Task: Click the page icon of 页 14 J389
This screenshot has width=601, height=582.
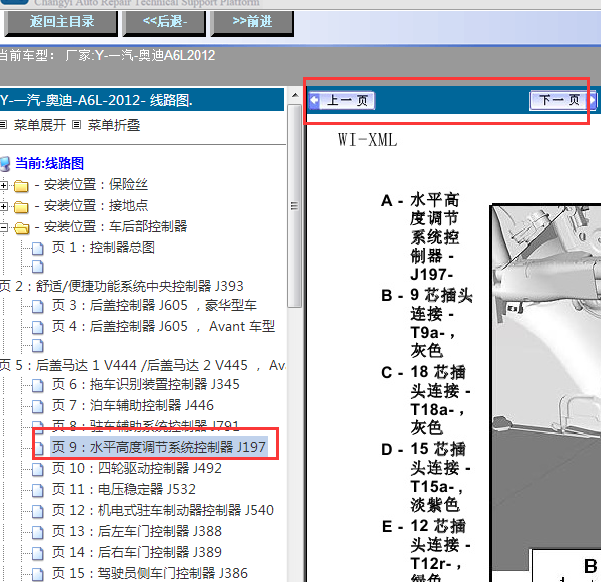Action: pyautogui.click(x=38, y=554)
